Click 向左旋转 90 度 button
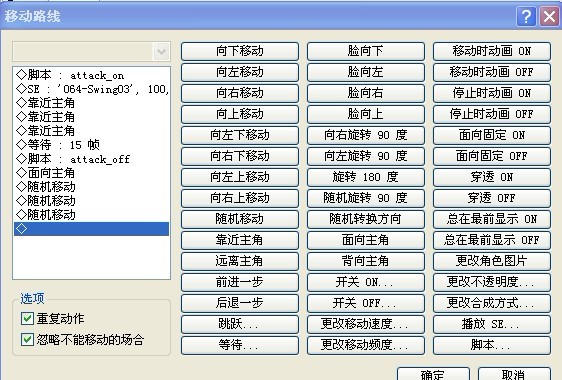The image size is (562, 380). coord(366,156)
